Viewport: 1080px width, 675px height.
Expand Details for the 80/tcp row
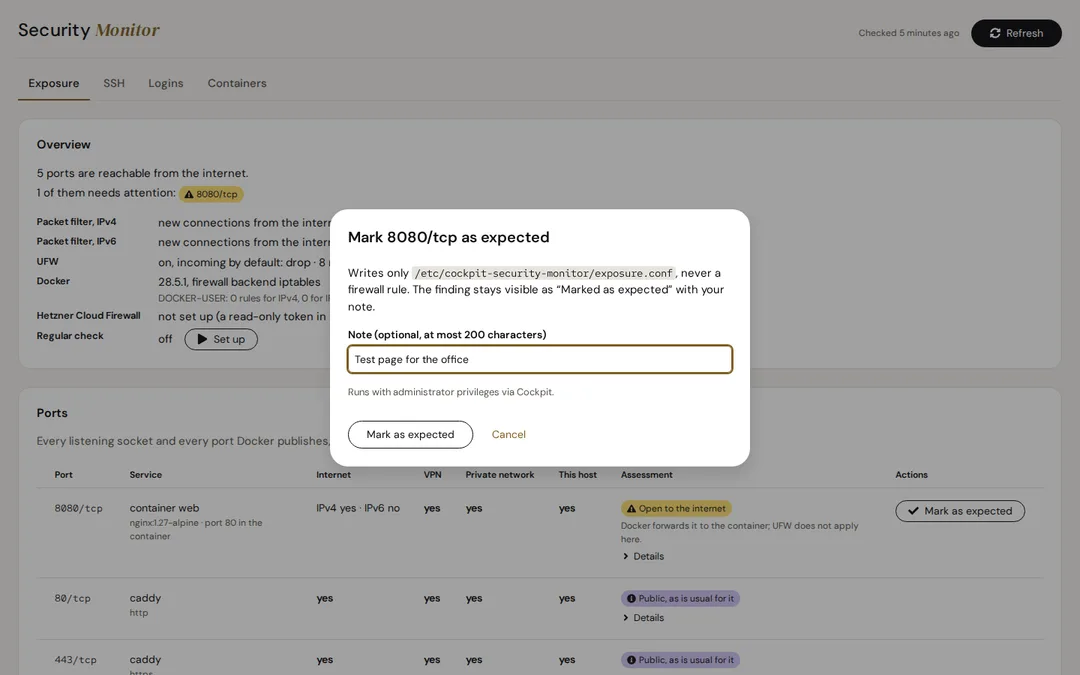point(643,618)
